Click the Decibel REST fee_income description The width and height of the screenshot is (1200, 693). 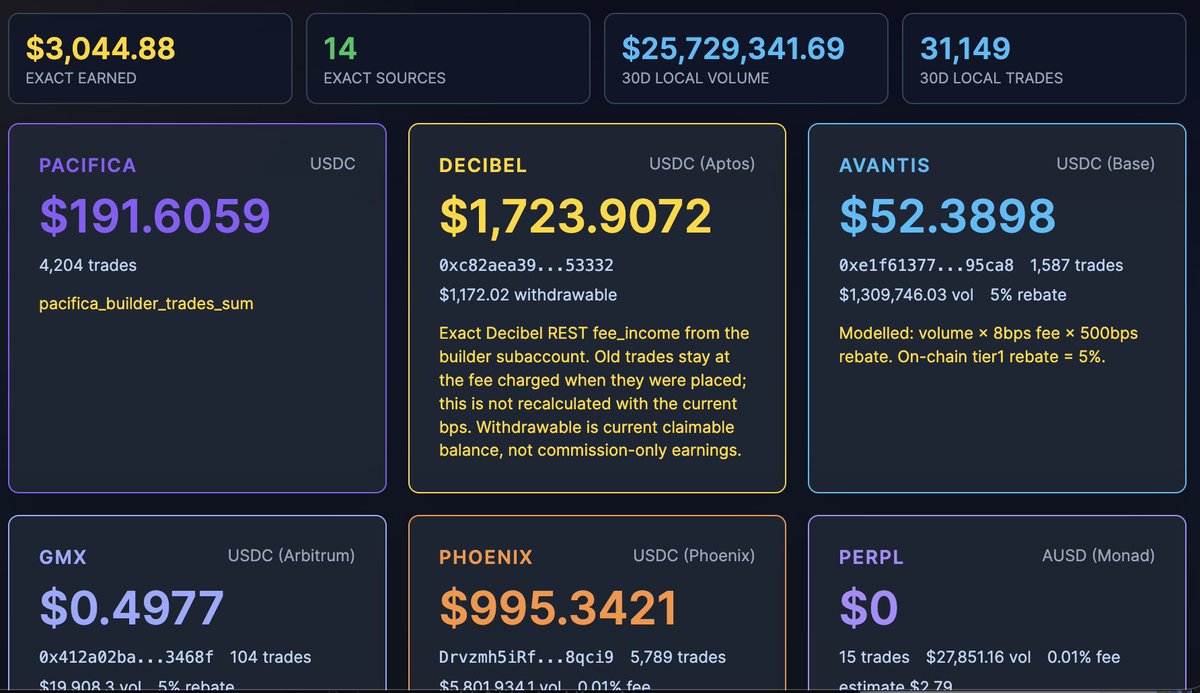point(594,391)
